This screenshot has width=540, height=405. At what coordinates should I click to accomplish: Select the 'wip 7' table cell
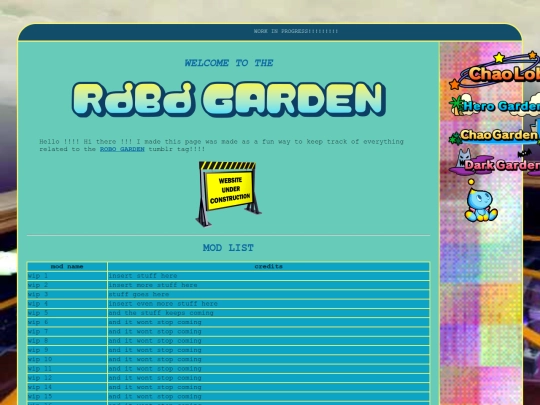pos(67,332)
